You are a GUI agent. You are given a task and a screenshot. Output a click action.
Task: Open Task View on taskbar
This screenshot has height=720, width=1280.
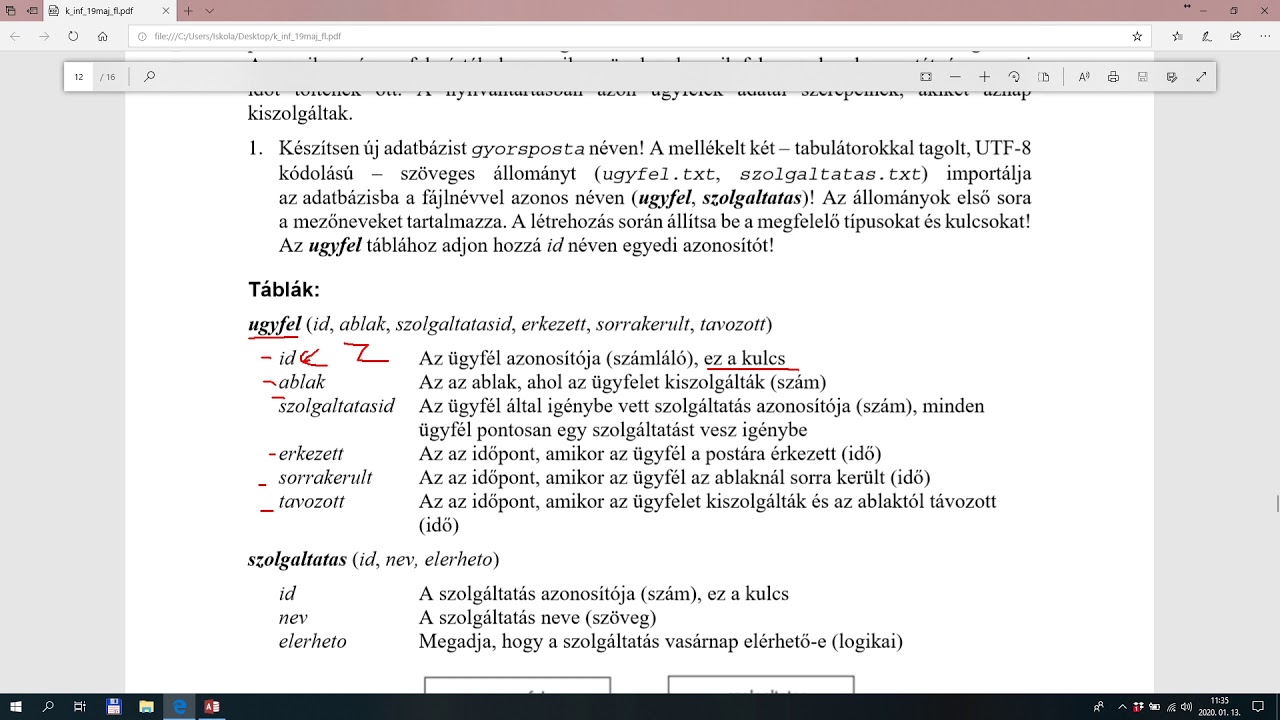click(x=80, y=706)
